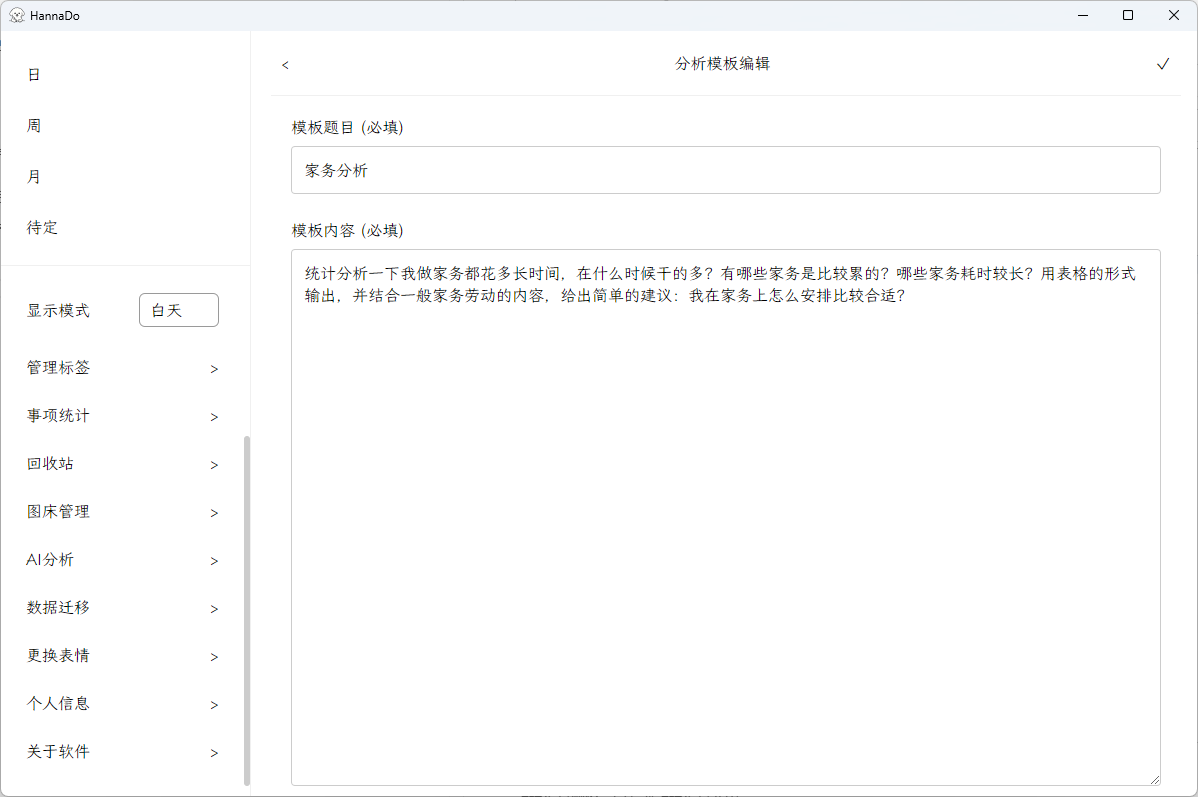Image resolution: width=1198 pixels, height=797 pixels.
Task: Open the 图床管理 image hosting manager
Action: point(57,511)
